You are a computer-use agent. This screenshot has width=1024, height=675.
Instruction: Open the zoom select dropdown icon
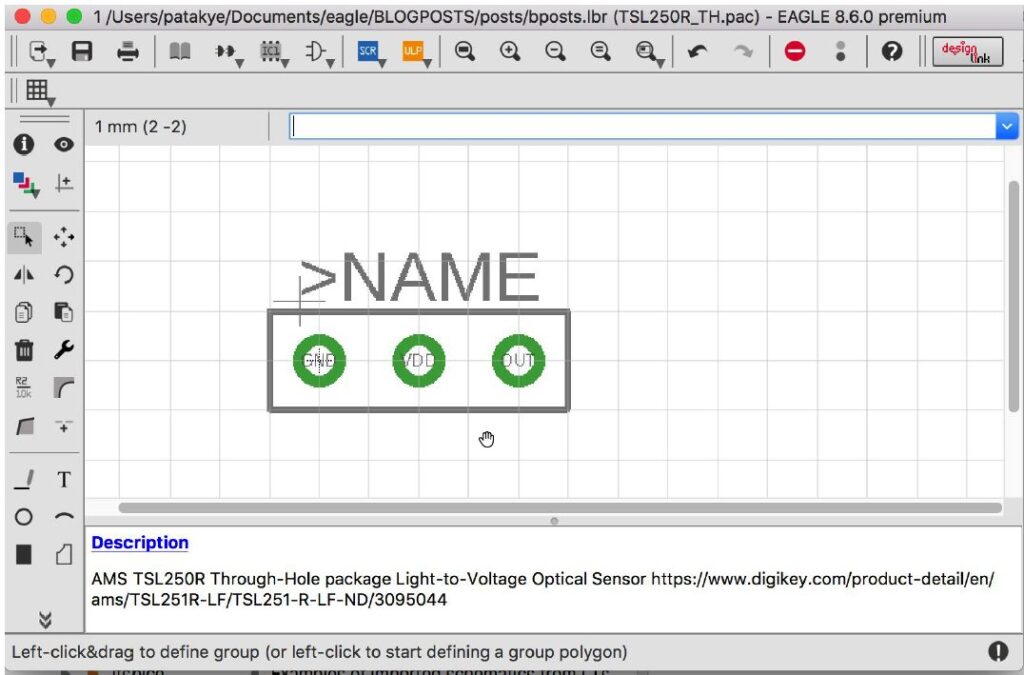(648, 52)
